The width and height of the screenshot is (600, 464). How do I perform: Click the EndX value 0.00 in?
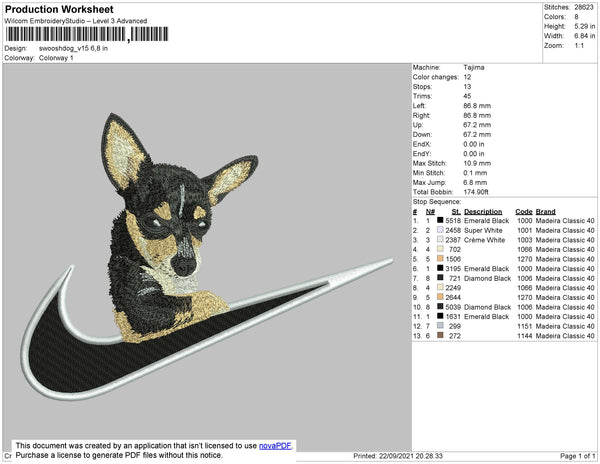474,144
